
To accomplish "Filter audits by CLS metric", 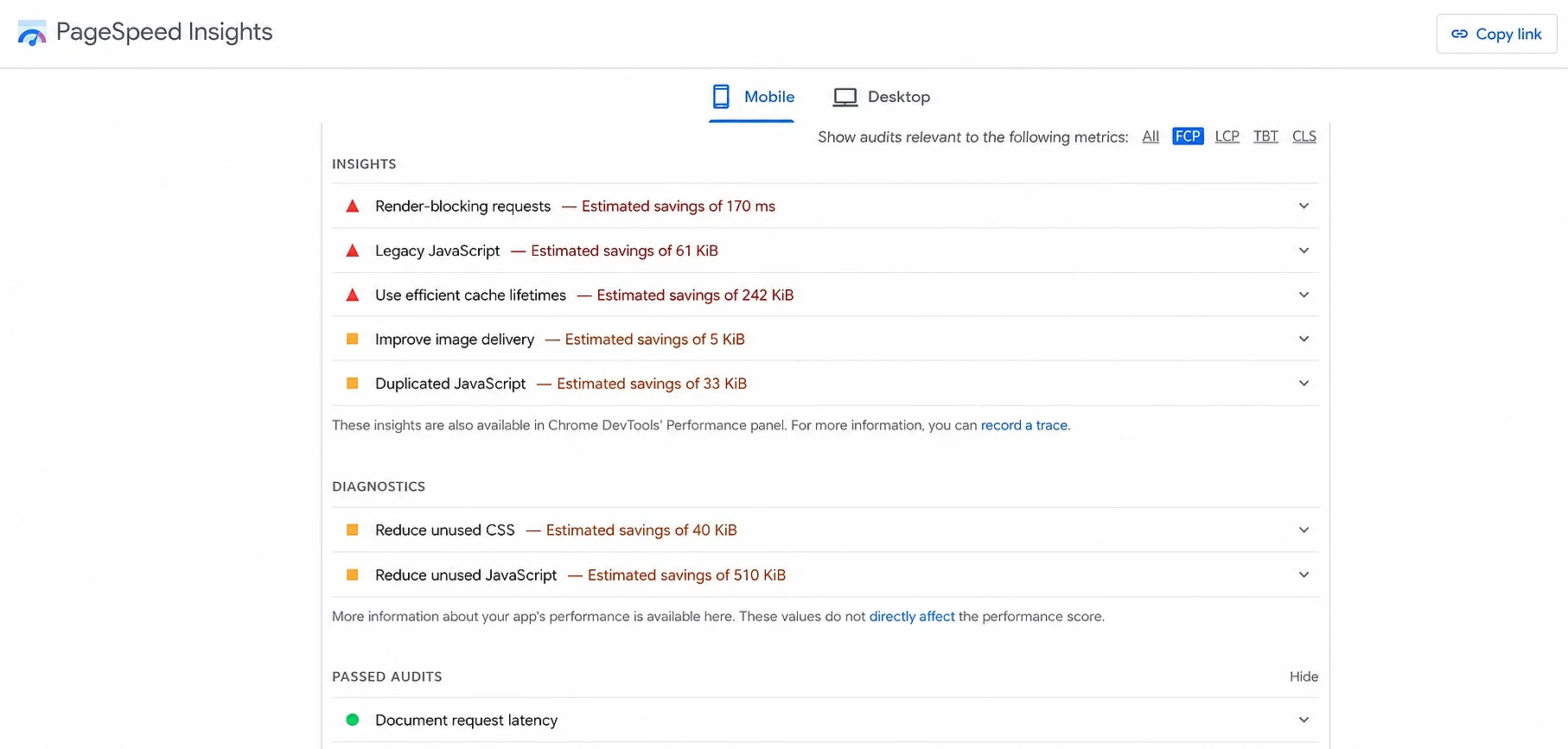I will pyautogui.click(x=1304, y=136).
